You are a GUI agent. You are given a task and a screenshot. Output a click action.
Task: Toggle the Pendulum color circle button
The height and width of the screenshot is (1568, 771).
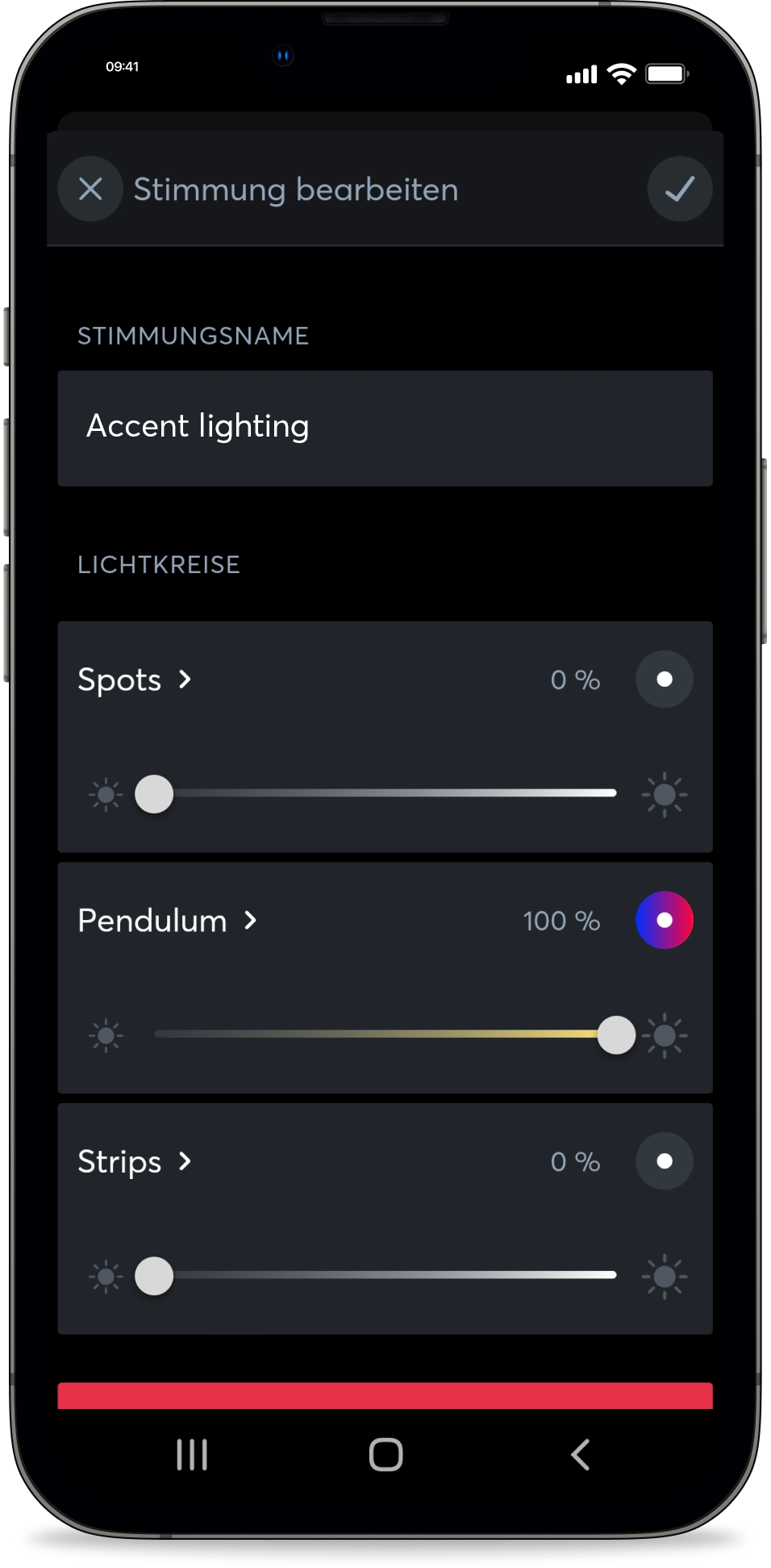[665, 920]
